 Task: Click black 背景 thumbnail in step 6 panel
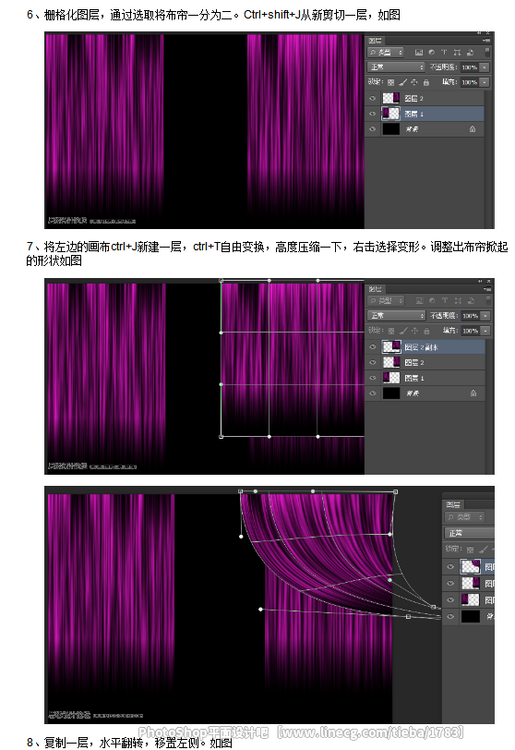[391, 129]
